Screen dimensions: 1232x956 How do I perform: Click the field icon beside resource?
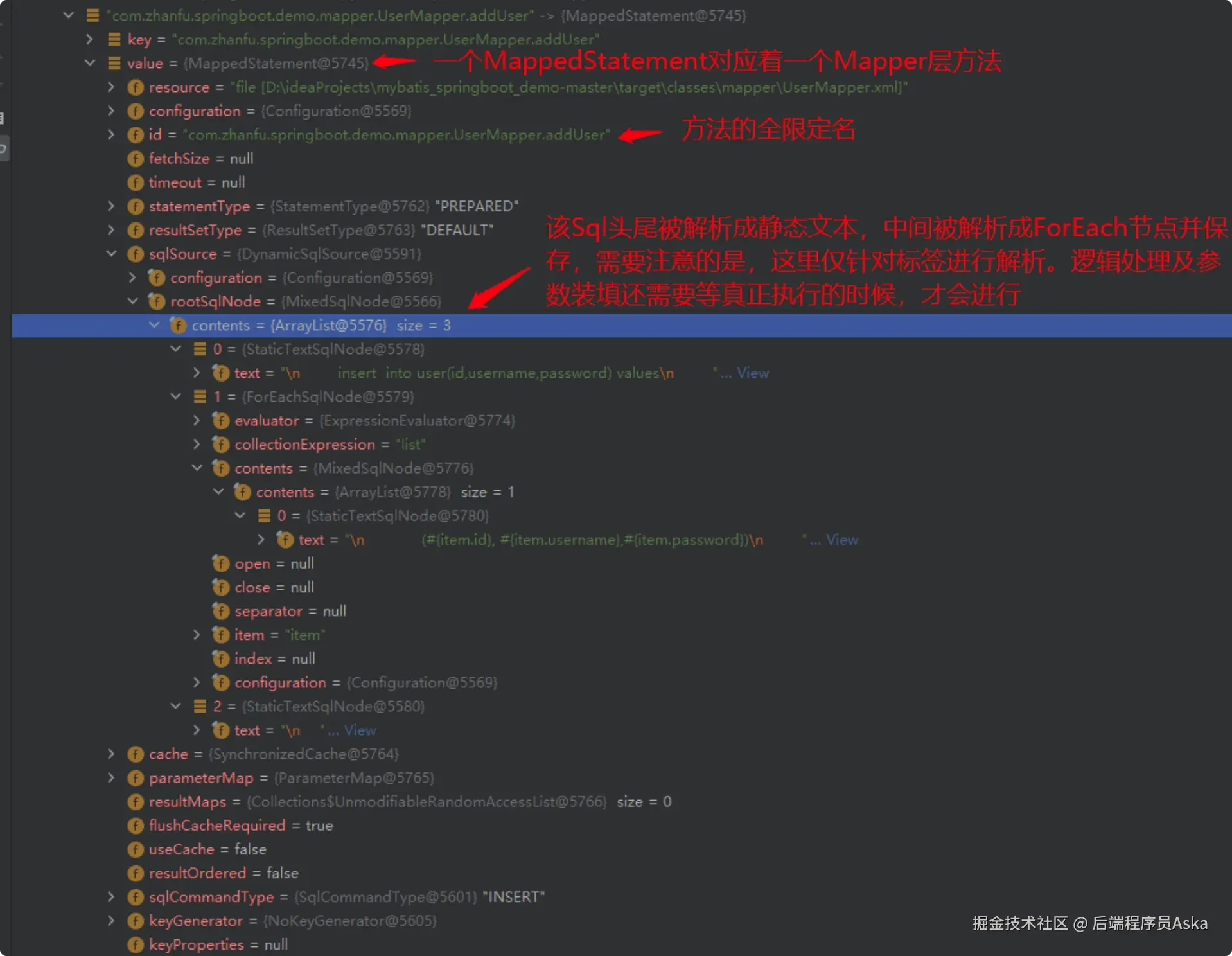tap(136, 87)
